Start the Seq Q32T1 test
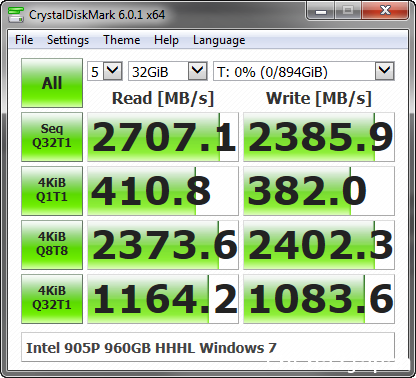416x378 pixels. (52, 137)
